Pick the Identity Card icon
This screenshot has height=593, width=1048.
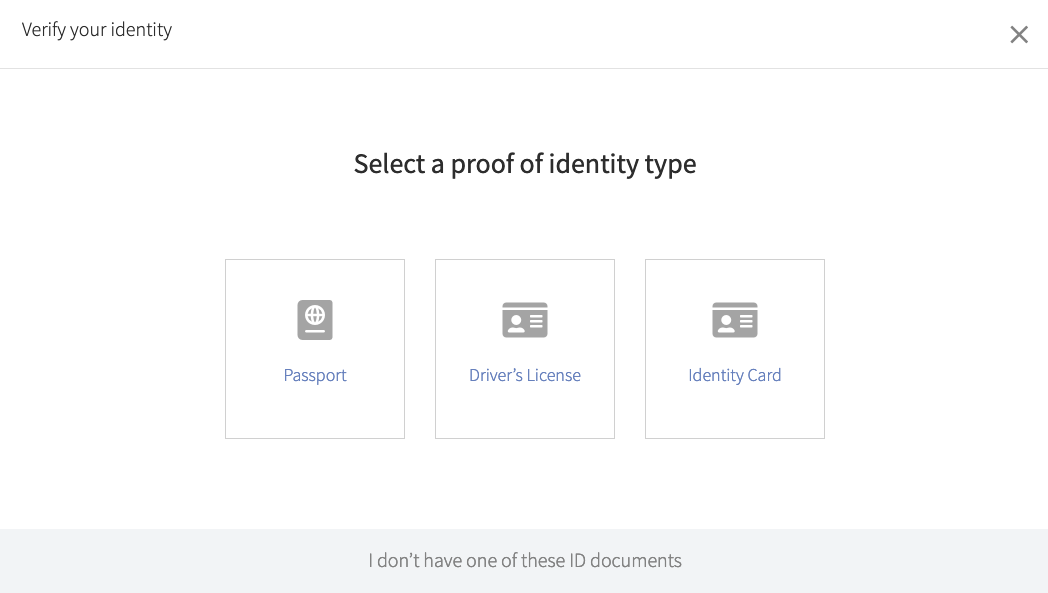pos(735,320)
